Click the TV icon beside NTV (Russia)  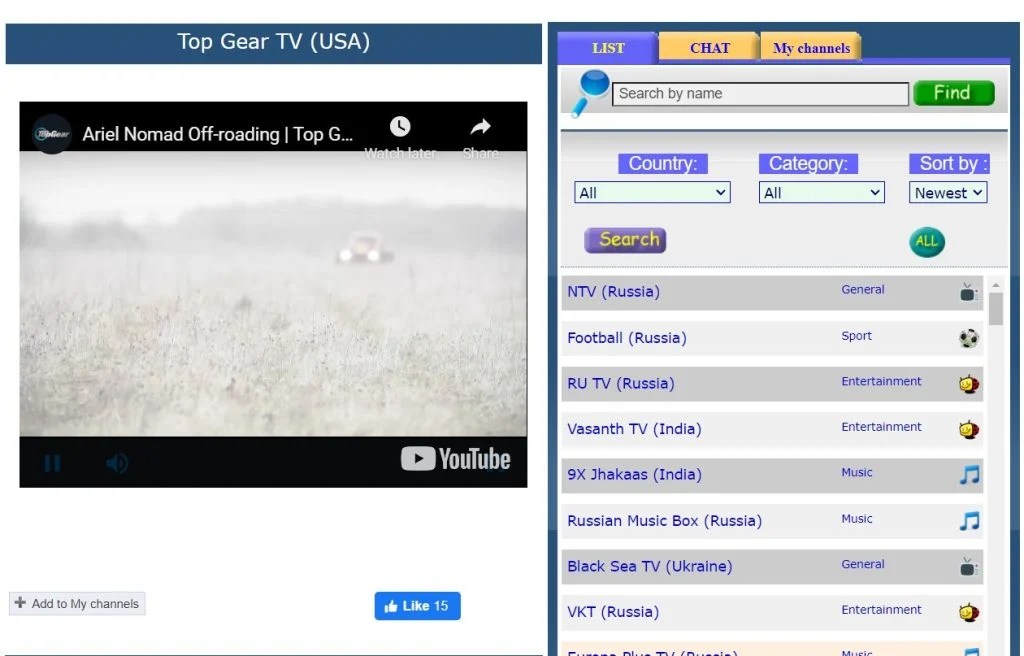pos(968,291)
